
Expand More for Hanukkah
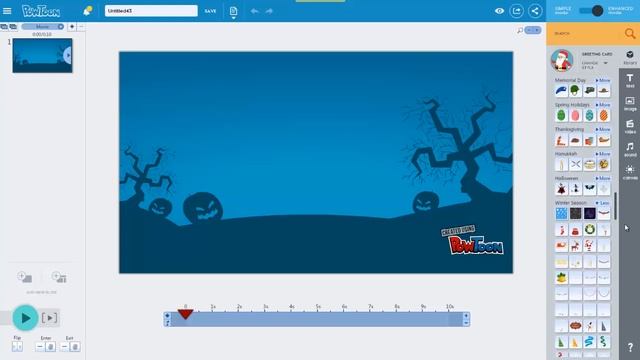[603, 154]
